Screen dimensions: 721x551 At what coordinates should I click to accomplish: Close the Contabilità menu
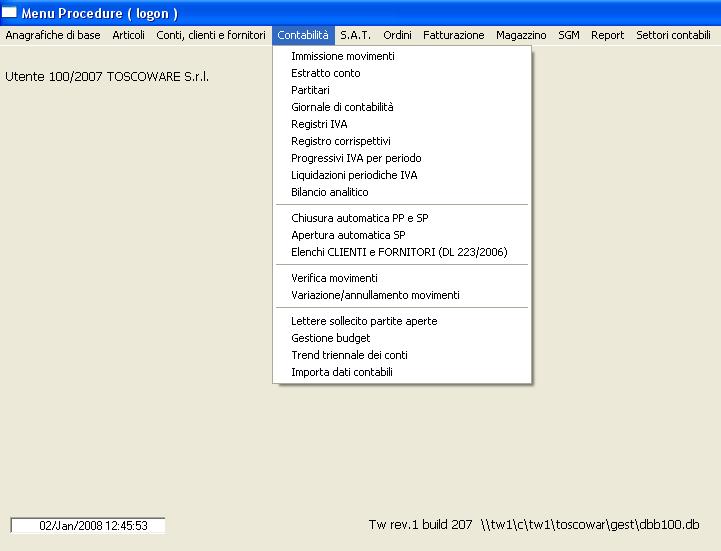point(303,35)
